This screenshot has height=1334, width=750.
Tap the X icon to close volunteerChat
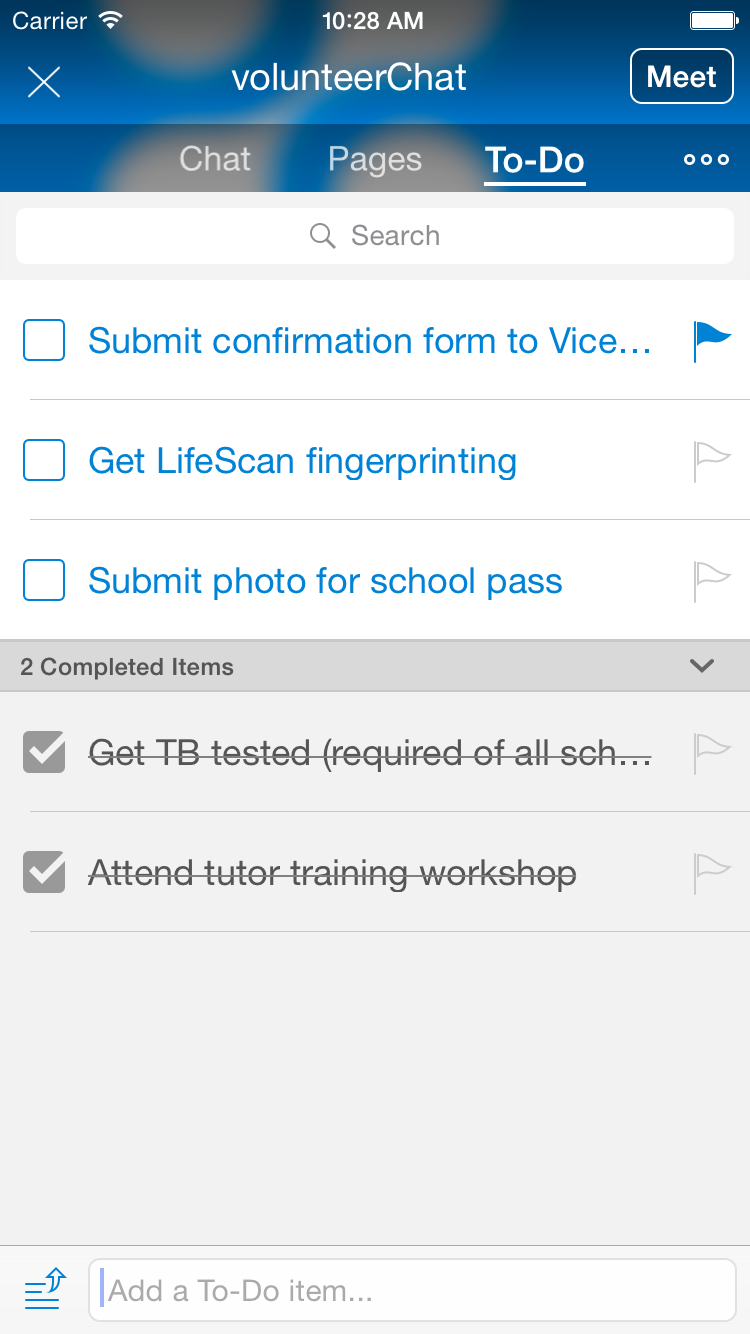point(44,82)
